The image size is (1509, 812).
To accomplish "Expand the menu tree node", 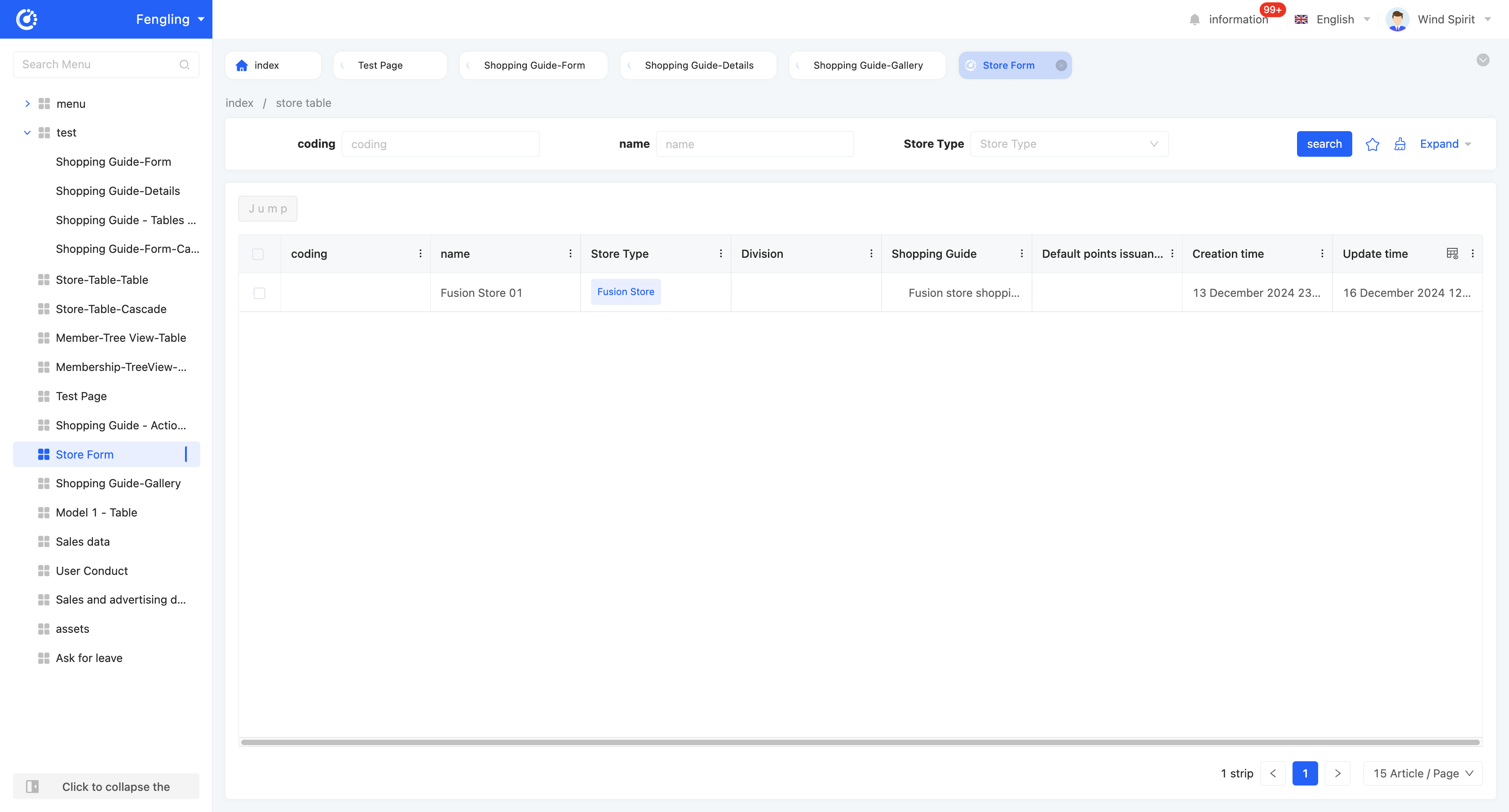I will (x=27, y=104).
